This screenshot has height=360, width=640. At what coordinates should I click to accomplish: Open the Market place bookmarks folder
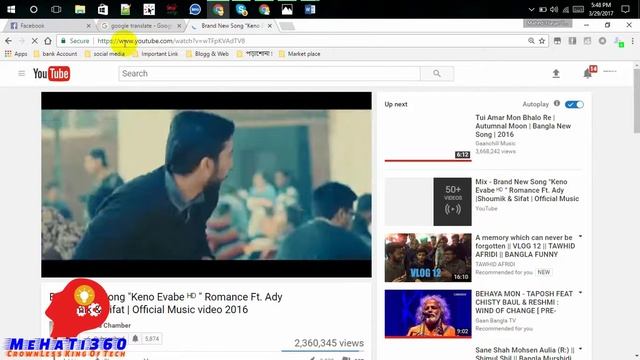(x=300, y=53)
